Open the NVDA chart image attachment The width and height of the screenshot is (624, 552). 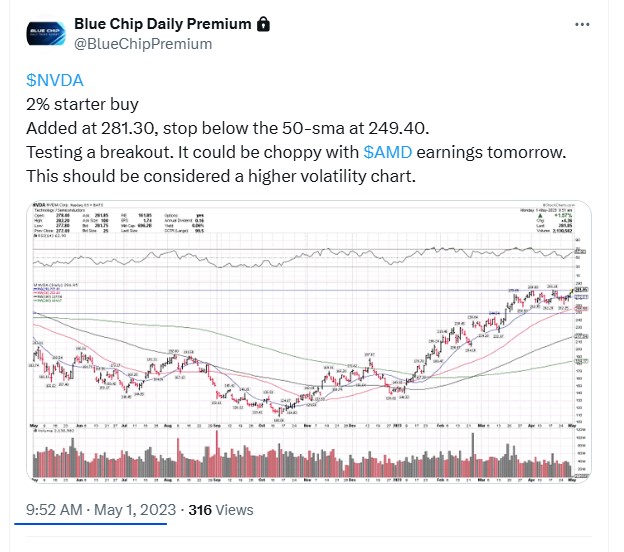tap(309, 342)
